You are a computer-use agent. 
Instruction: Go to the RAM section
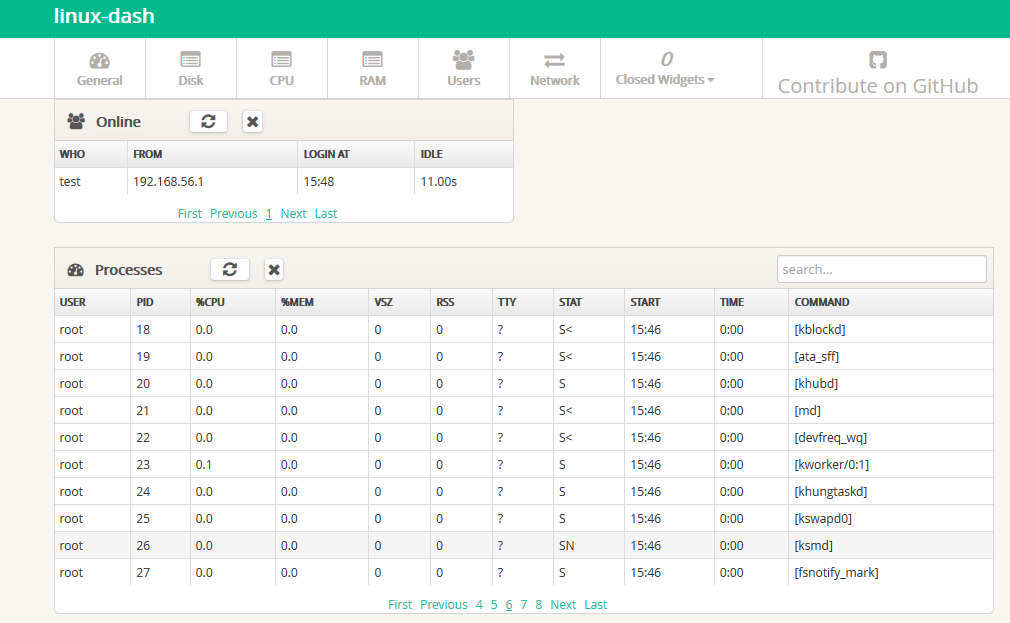[x=373, y=68]
